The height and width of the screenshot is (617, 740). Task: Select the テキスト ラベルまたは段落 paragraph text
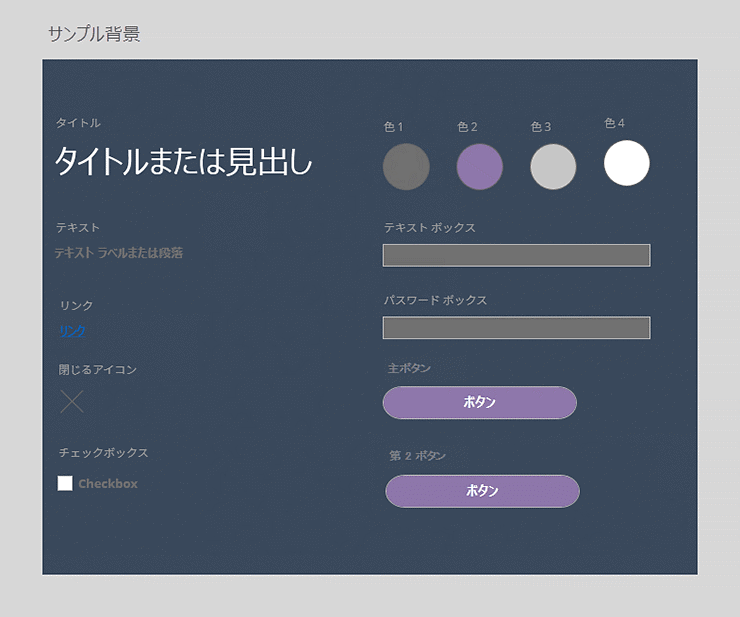119,253
